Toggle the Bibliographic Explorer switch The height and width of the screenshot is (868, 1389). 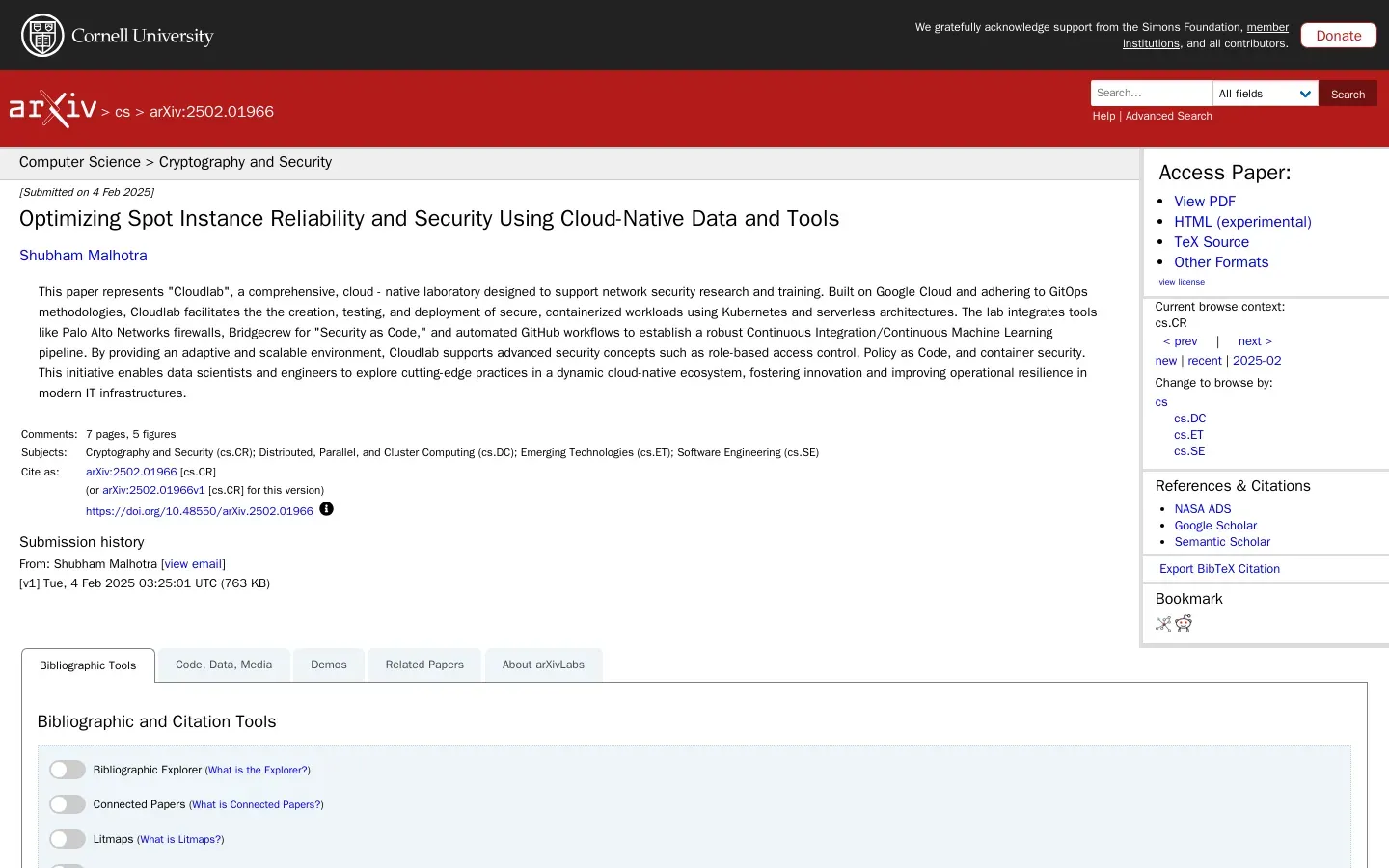(x=68, y=770)
